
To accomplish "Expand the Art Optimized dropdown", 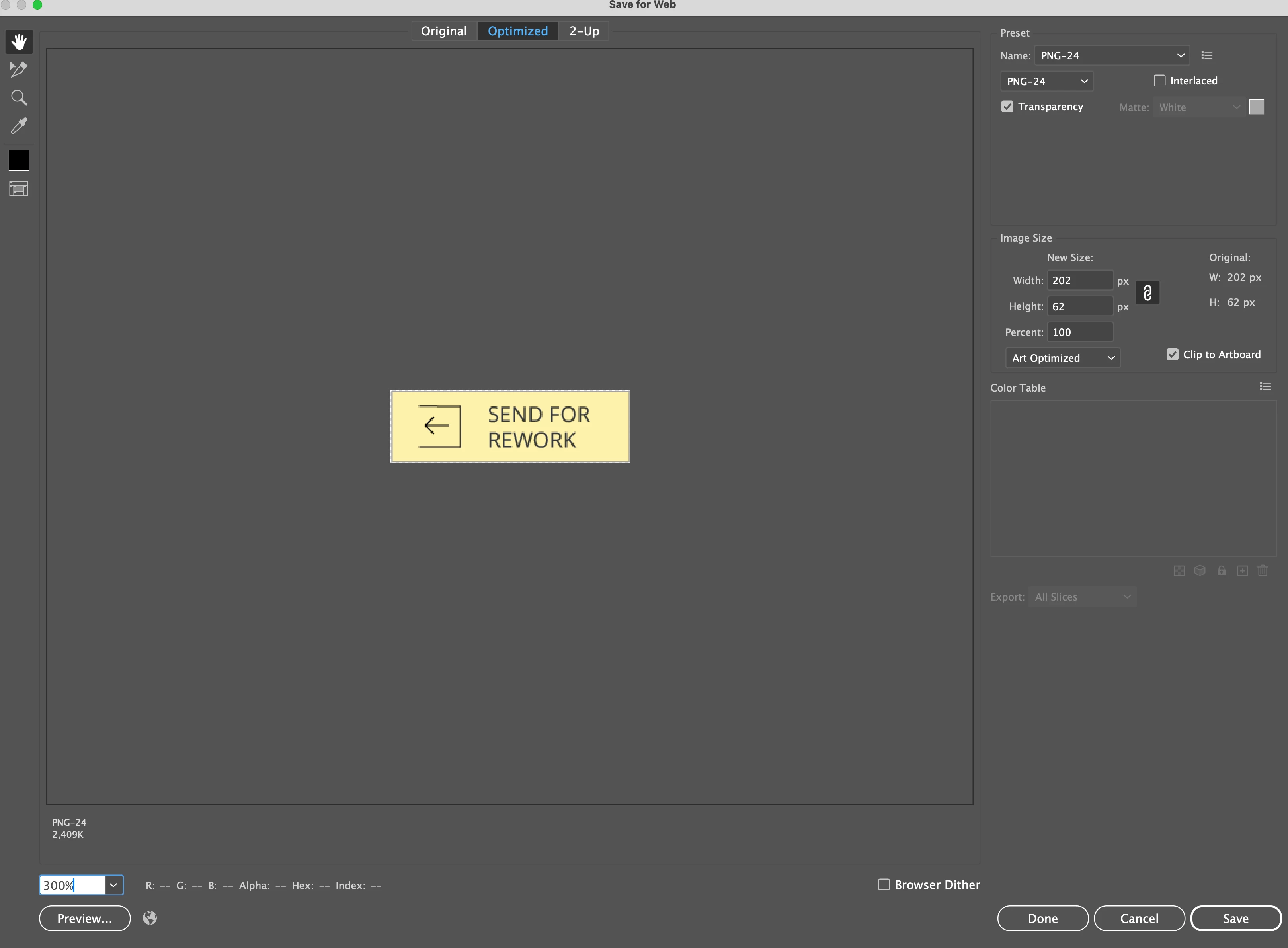I will 1062,358.
